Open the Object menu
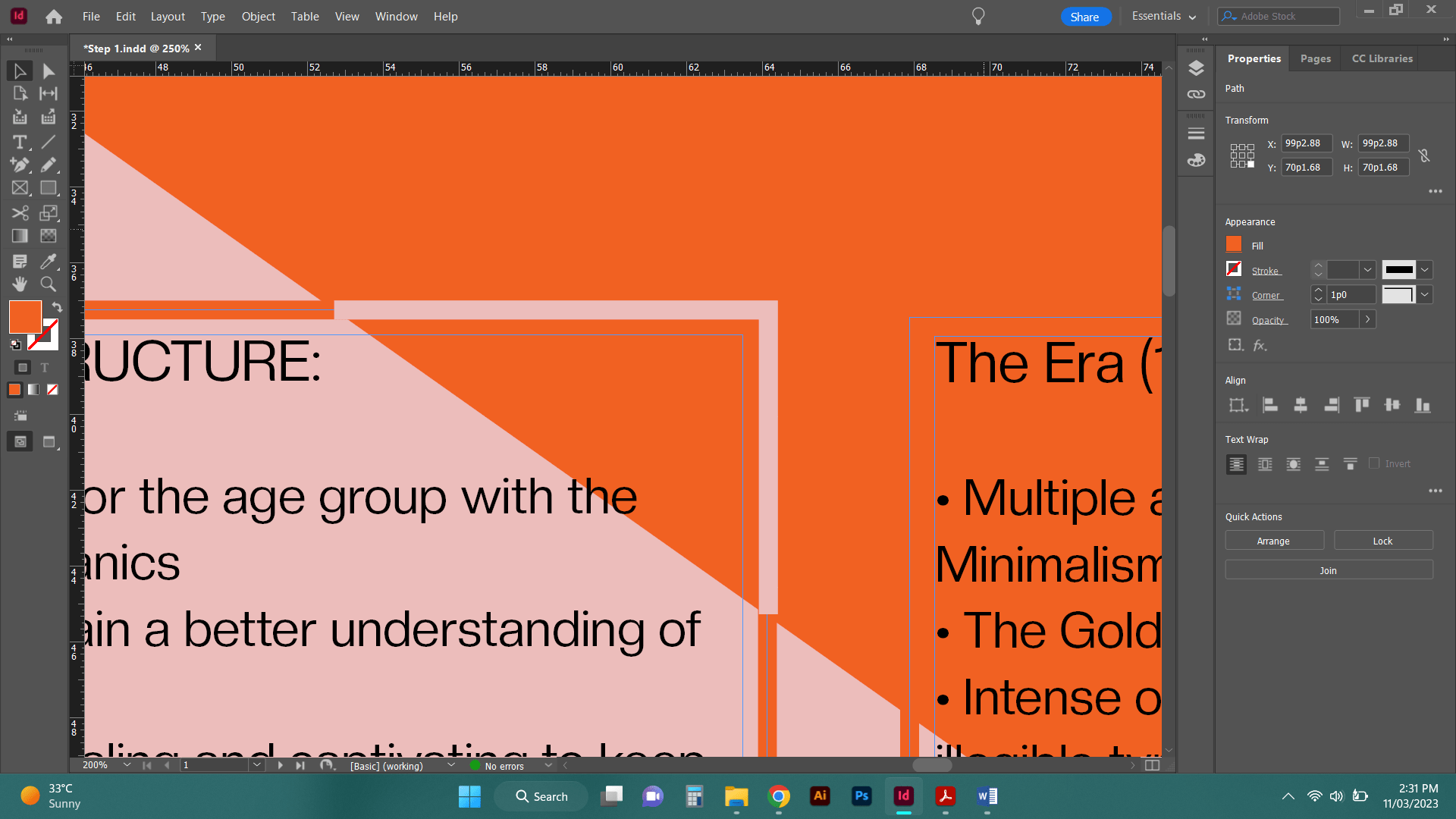1456x819 pixels. [x=258, y=17]
